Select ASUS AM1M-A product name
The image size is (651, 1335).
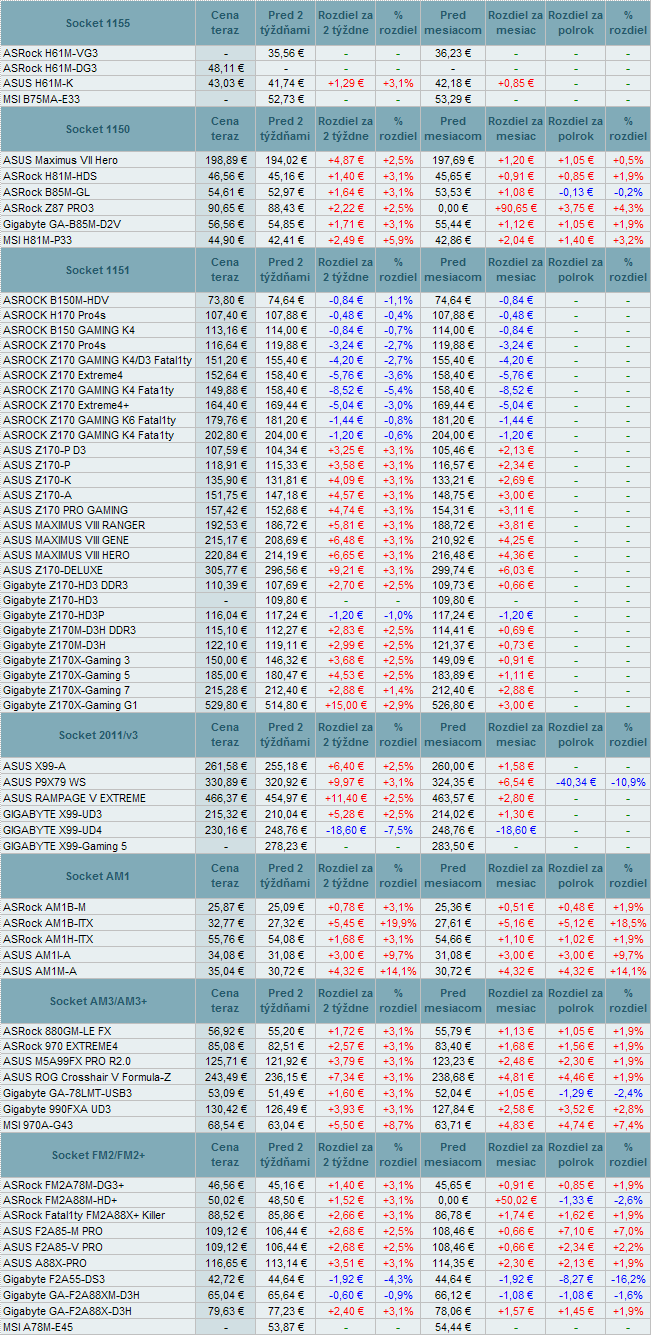(x=38, y=970)
